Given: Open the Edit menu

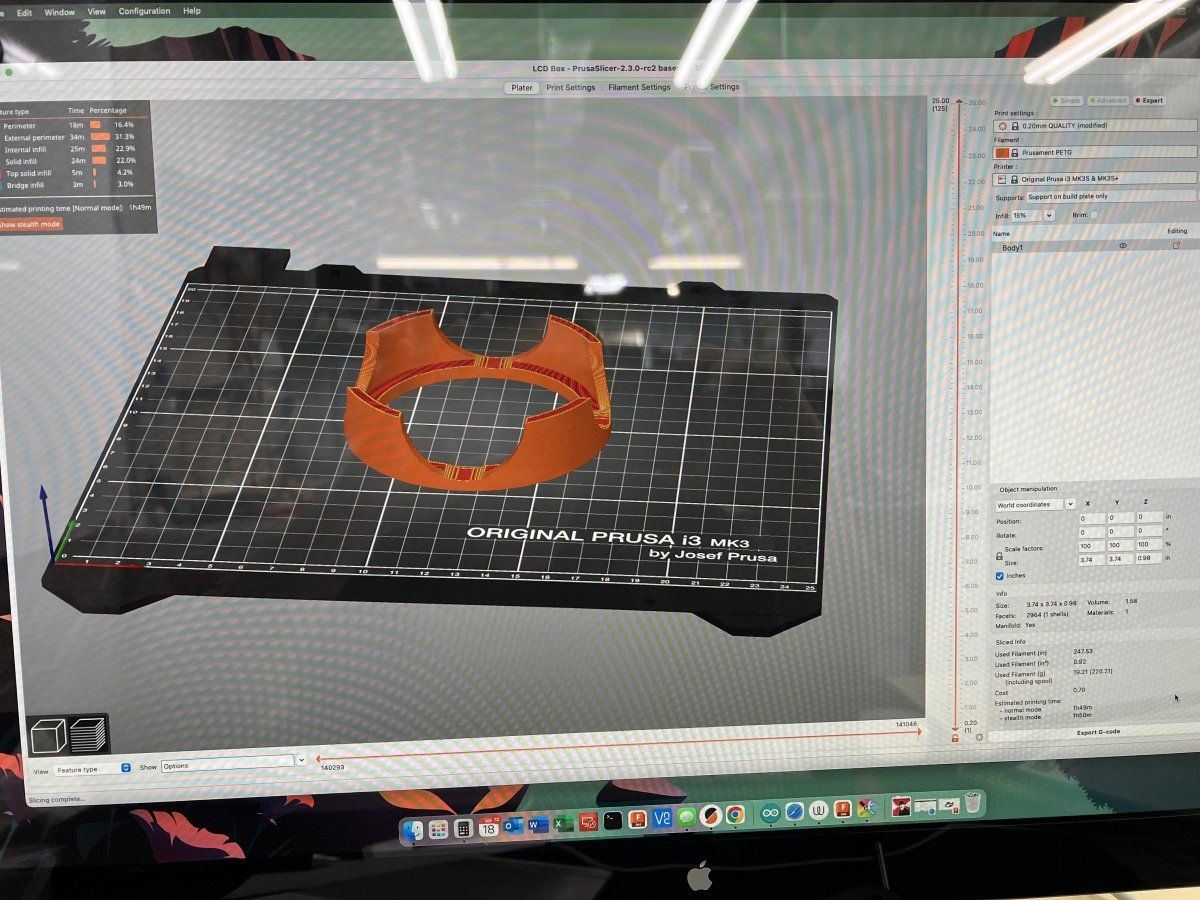Looking at the screenshot, I should point(24,13).
